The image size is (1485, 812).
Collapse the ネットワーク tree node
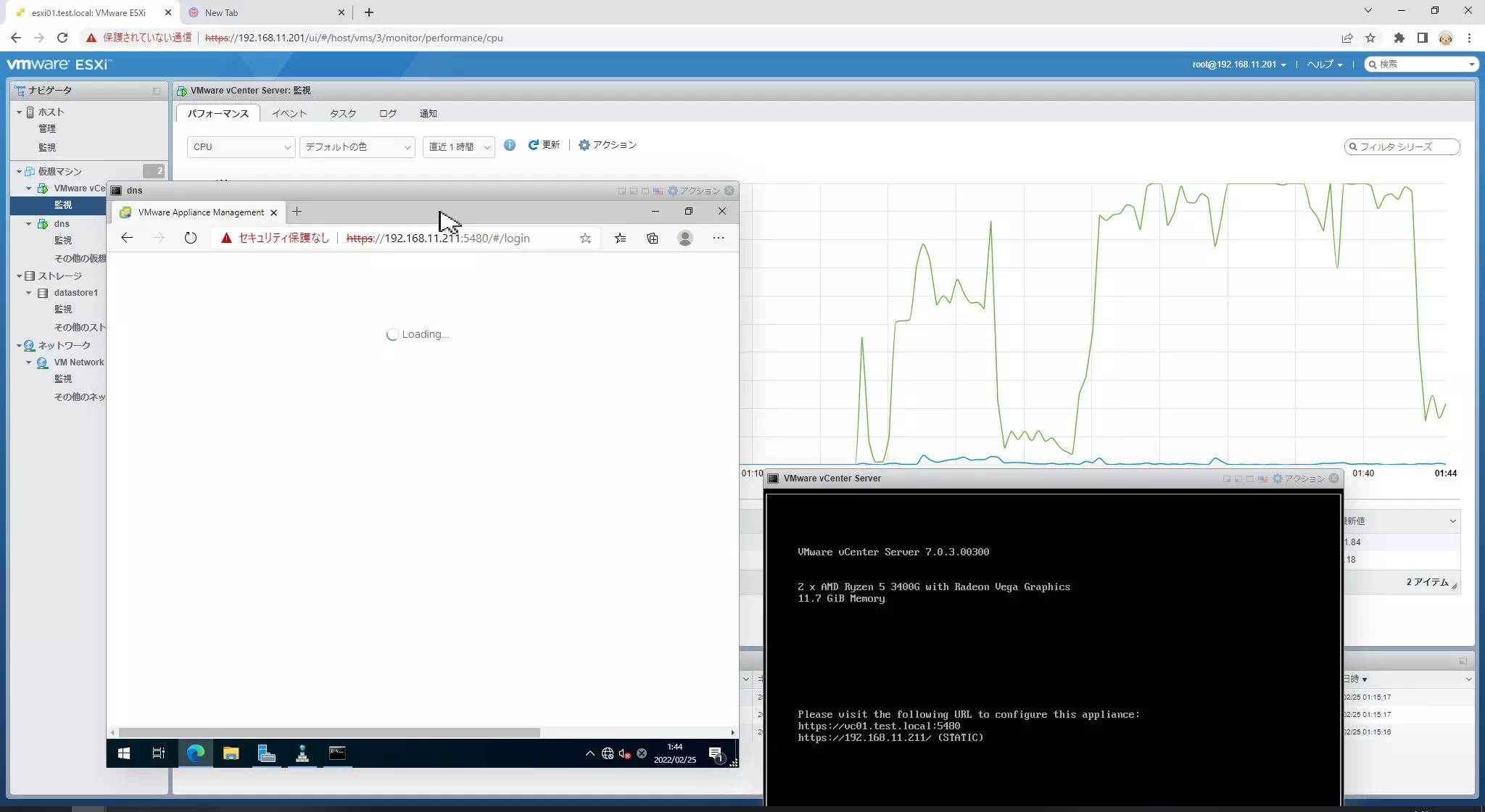coord(20,346)
